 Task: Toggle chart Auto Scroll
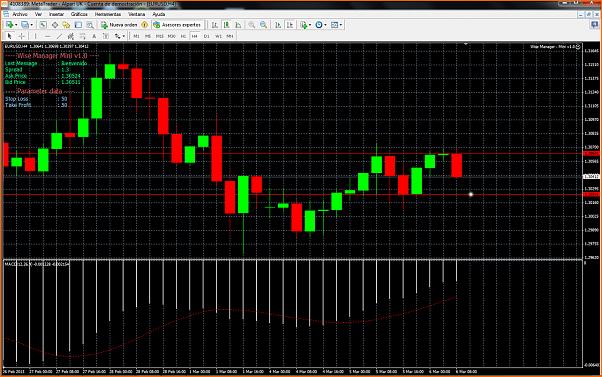[278, 25]
